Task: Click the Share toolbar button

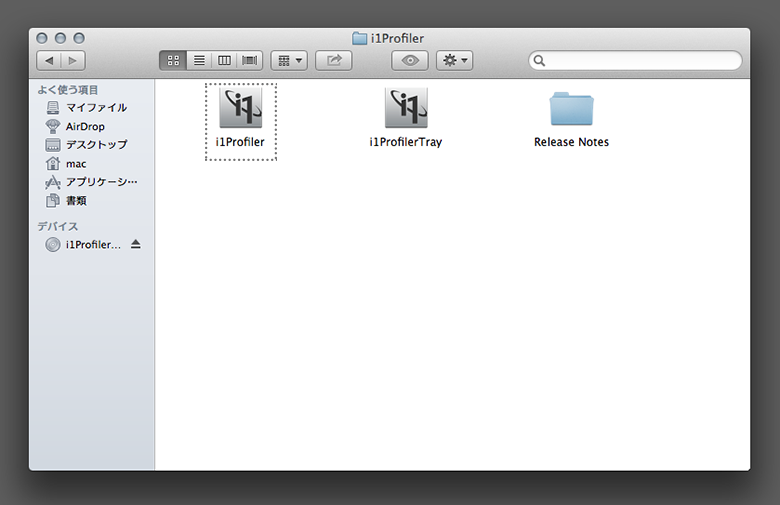Action: pos(333,61)
